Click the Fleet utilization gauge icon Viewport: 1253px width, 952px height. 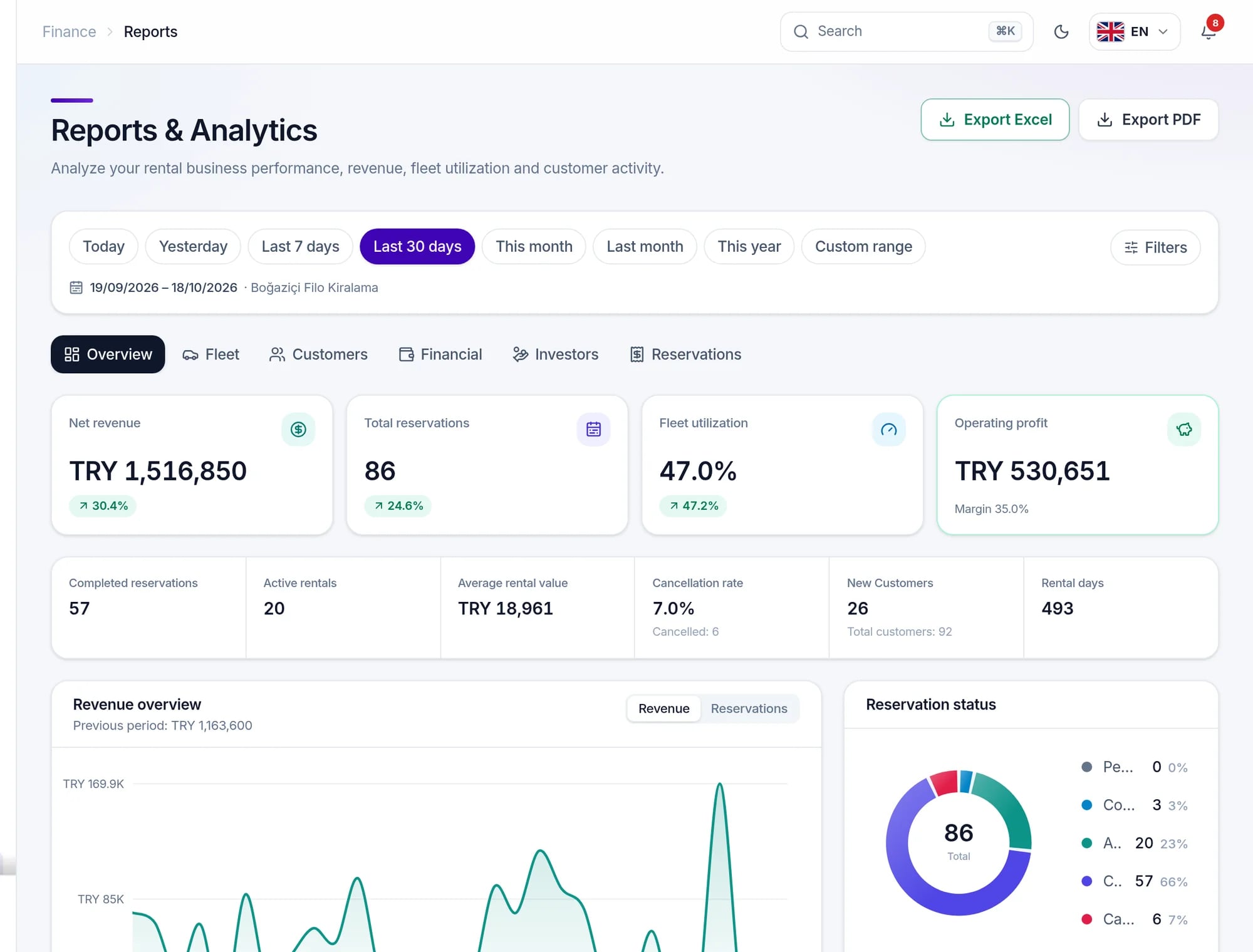(x=888, y=429)
